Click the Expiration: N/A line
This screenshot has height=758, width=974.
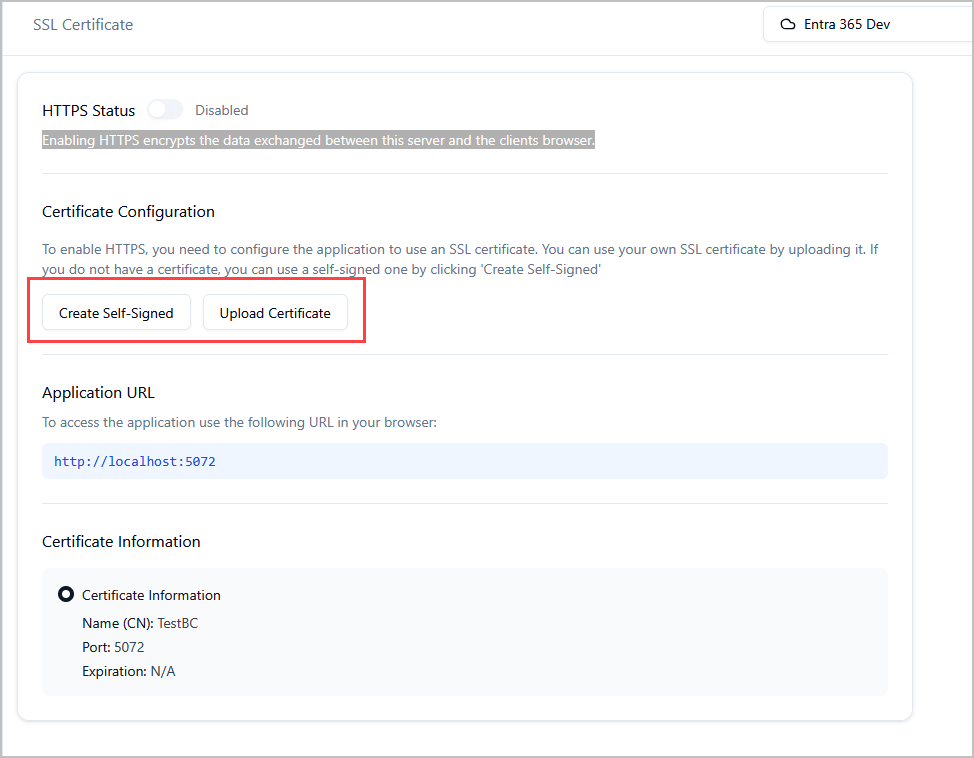click(x=128, y=671)
